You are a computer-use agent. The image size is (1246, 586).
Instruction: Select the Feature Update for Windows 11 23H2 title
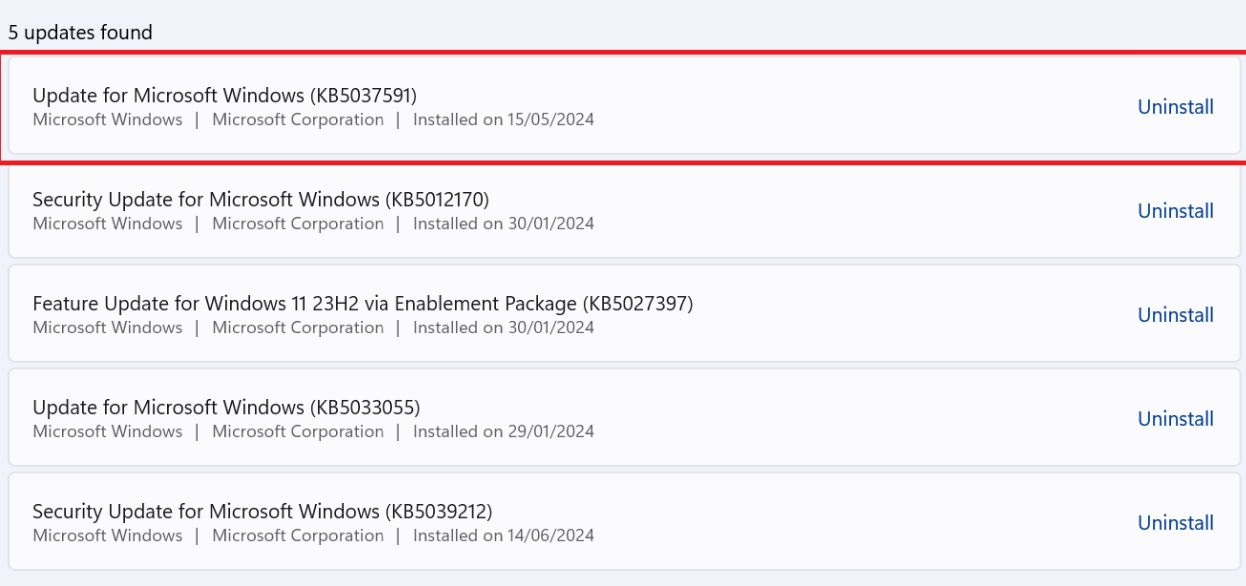click(x=362, y=303)
